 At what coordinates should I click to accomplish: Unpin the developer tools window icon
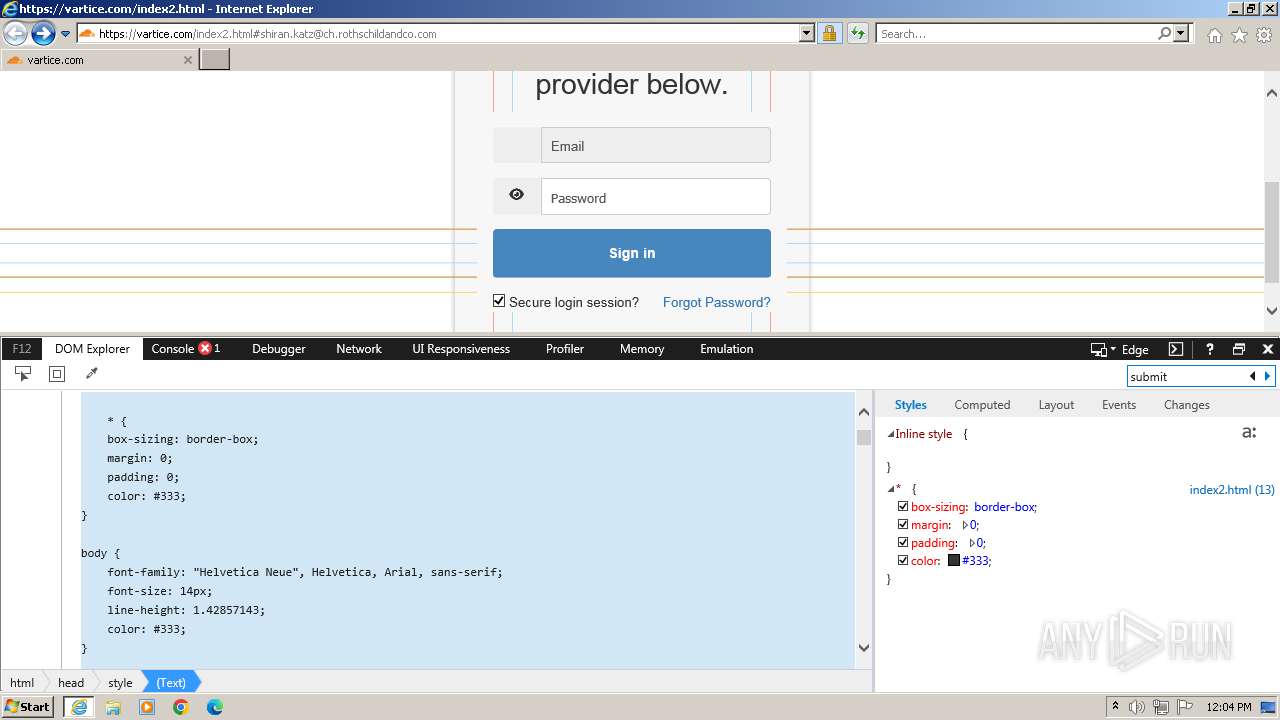click(1239, 349)
